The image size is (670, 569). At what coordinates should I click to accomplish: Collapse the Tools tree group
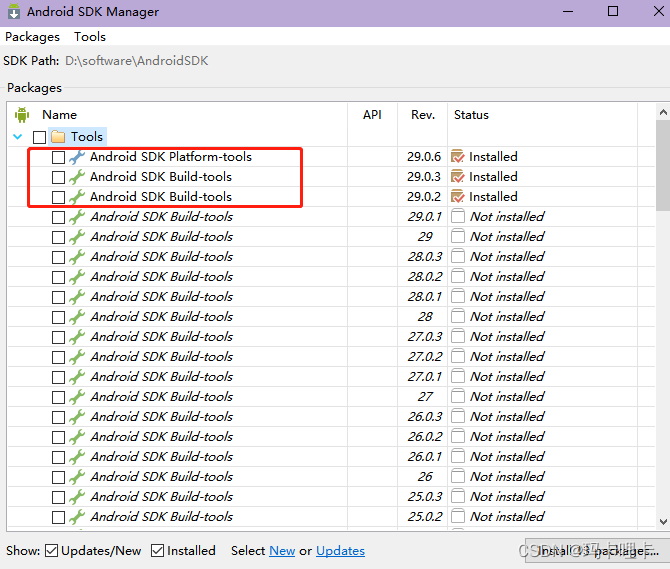coord(18,137)
